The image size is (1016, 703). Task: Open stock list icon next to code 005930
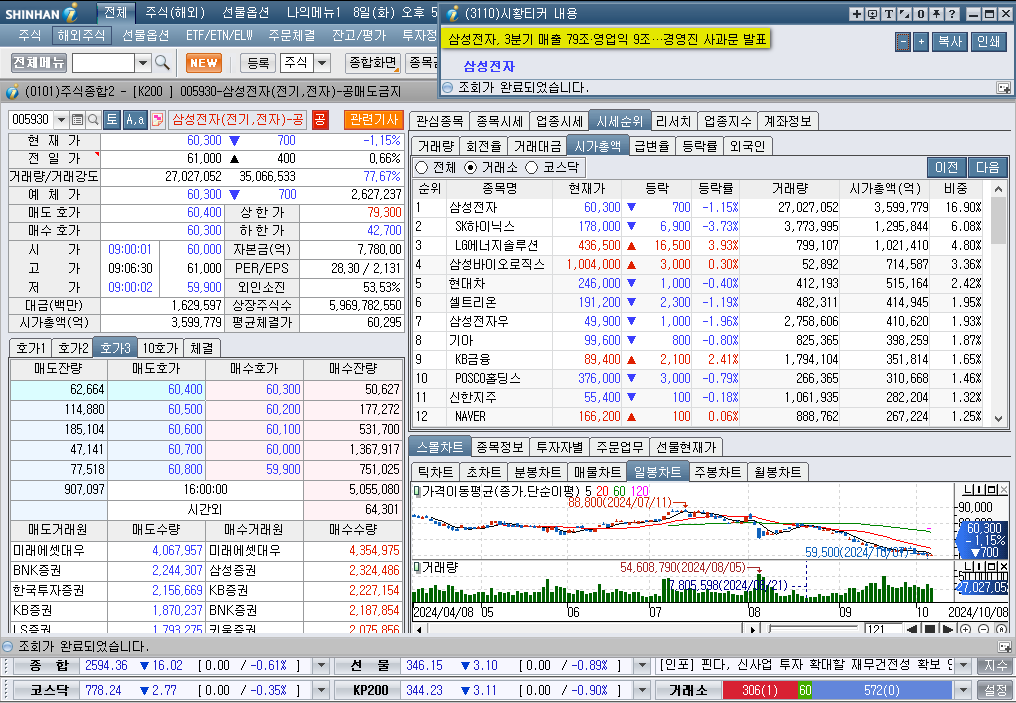click(x=77, y=119)
